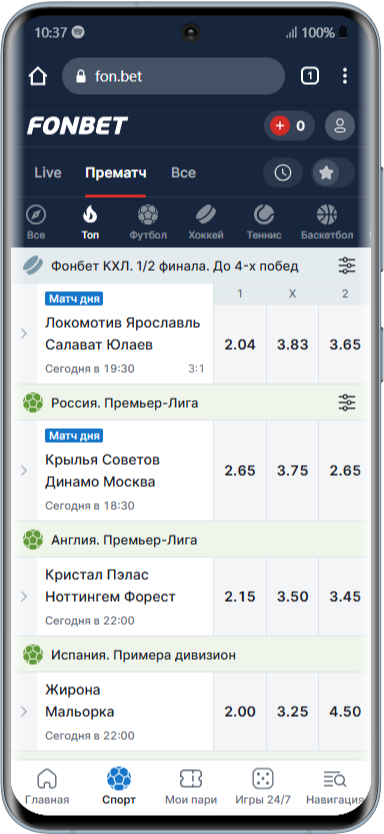Open filter settings for Россия Премьер-Лига

click(x=347, y=403)
